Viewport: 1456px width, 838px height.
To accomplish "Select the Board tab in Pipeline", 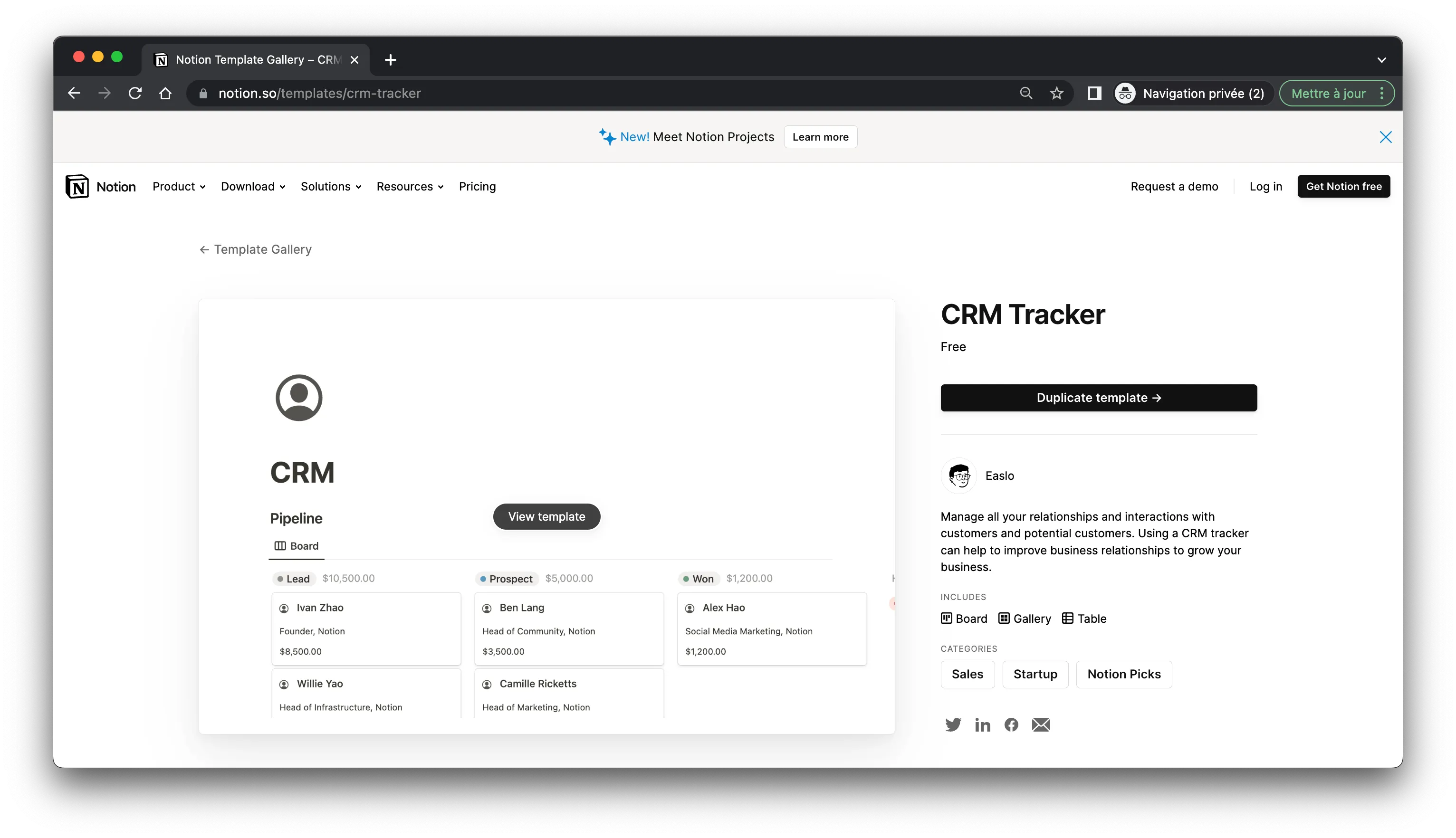I will [297, 546].
